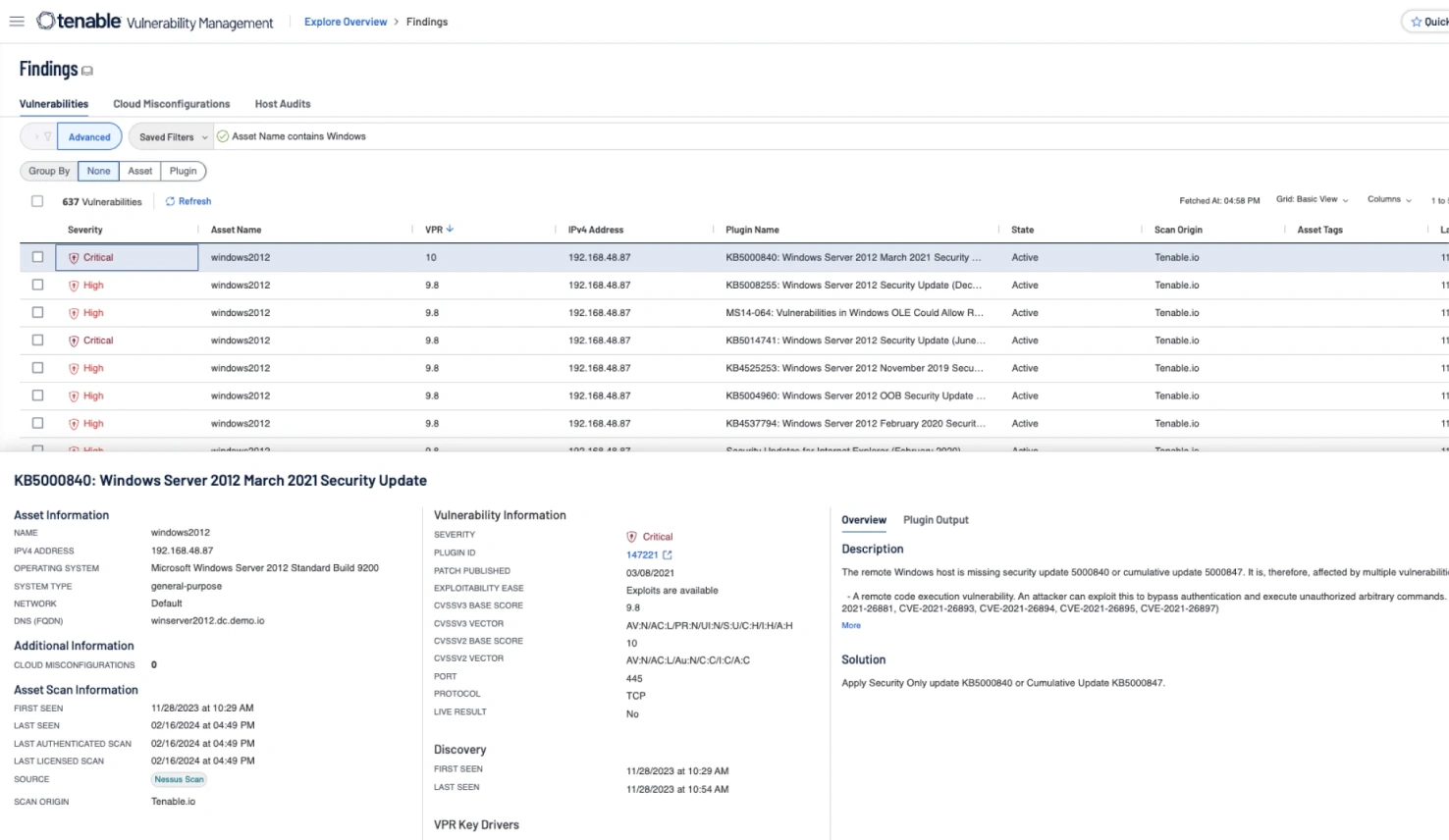The image size is (1449, 840).
Task: Group findings by Asset
Action: 140,171
